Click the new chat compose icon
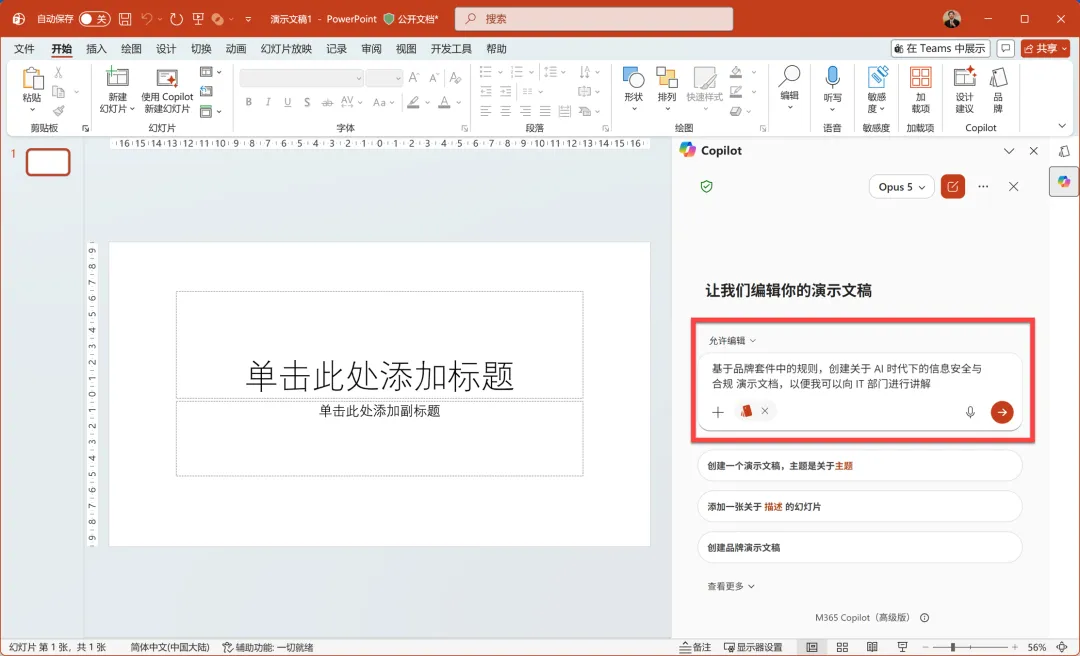The width and height of the screenshot is (1080, 656). pyautogui.click(x=953, y=187)
